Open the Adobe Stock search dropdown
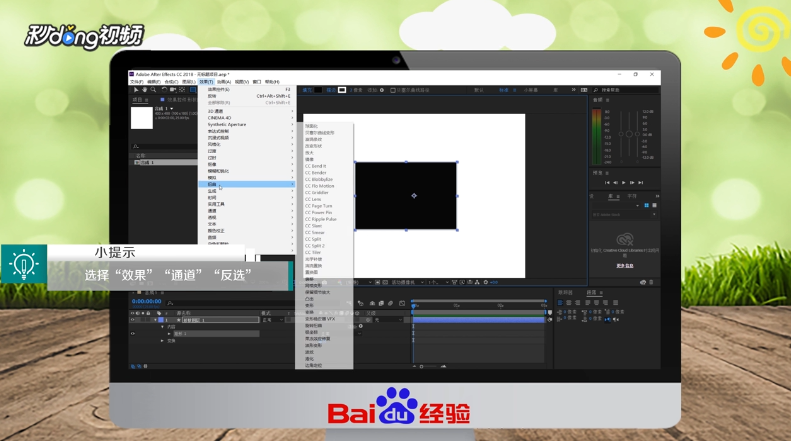The width and height of the screenshot is (791, 441). (654, 214)
